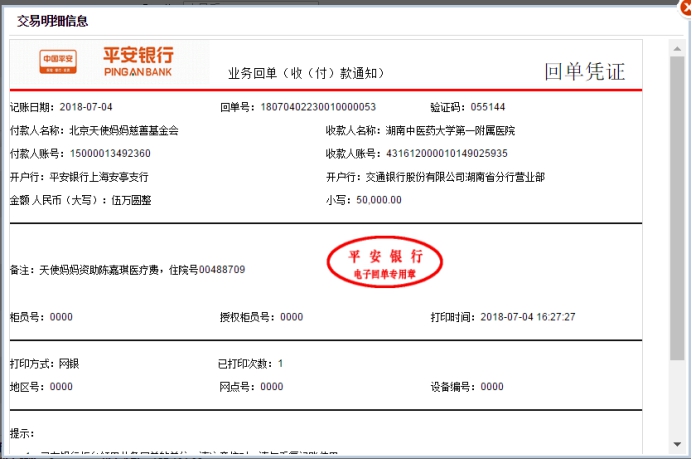Click the 柜员号 value 0000

click(x=61, y=317)
